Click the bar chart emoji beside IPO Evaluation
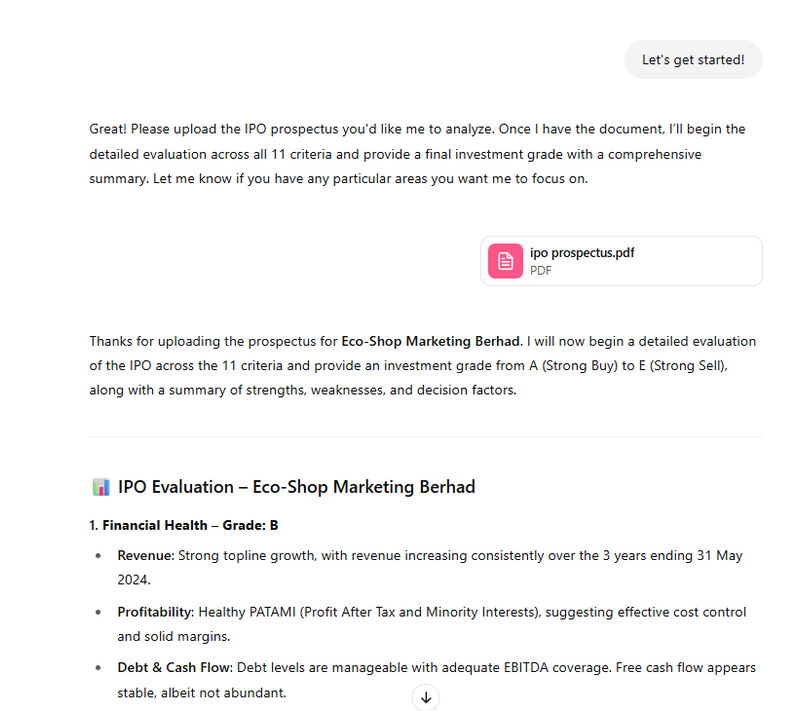800x711 pixels. coord(100,487)
